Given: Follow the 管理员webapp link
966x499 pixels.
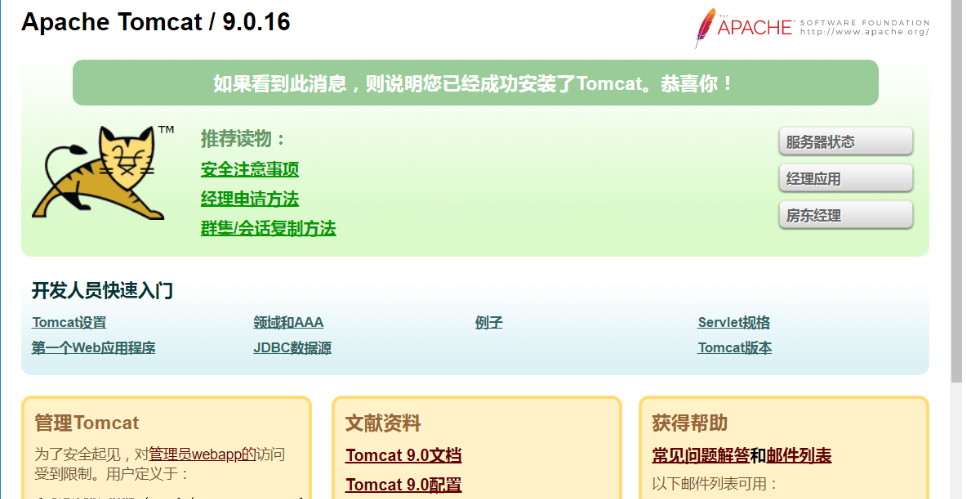Looking at the screenshot, I should (202, 455).
